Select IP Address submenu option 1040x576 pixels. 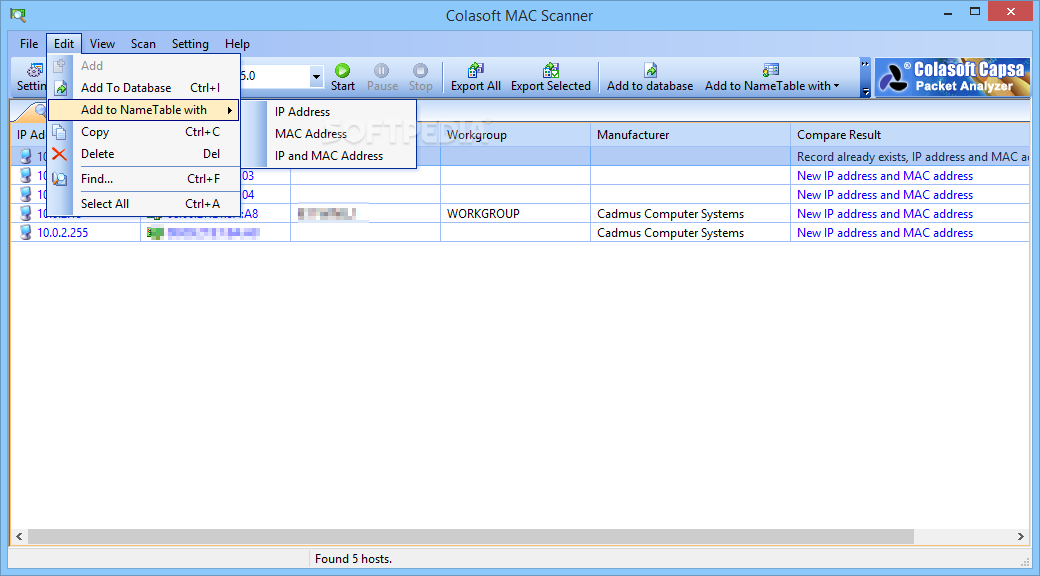tap(329, 112)
